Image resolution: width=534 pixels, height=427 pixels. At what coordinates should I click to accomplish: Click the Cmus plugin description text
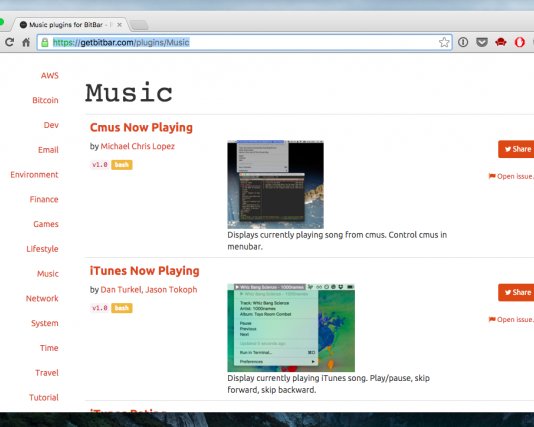[337, 241]
